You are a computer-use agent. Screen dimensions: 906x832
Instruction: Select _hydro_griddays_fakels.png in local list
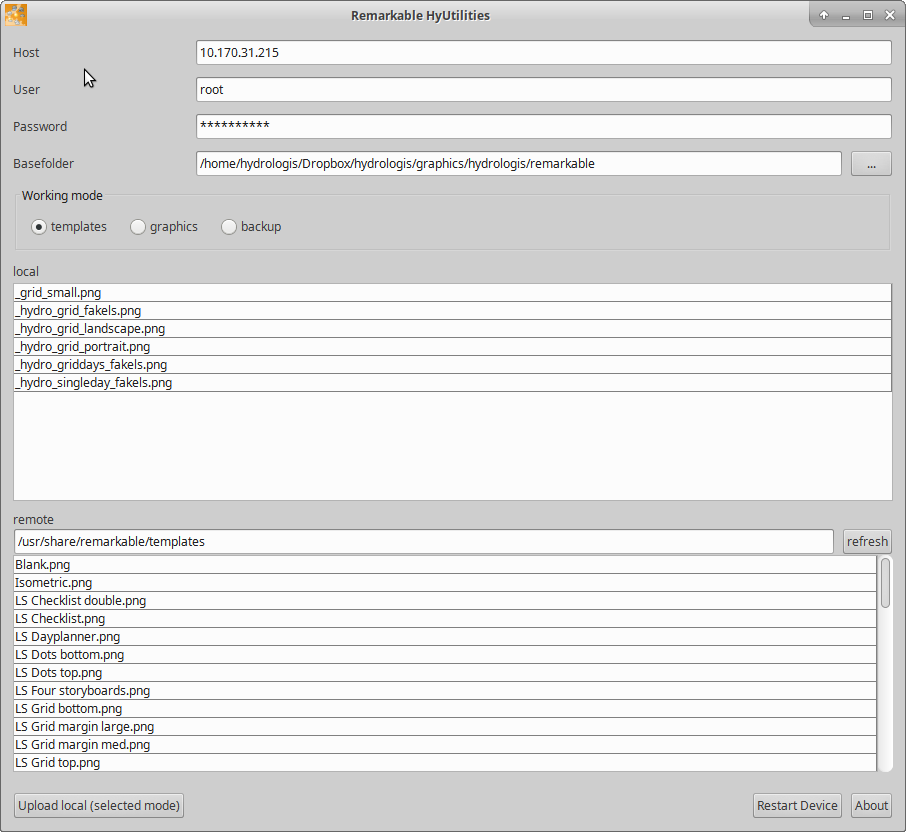452,365
